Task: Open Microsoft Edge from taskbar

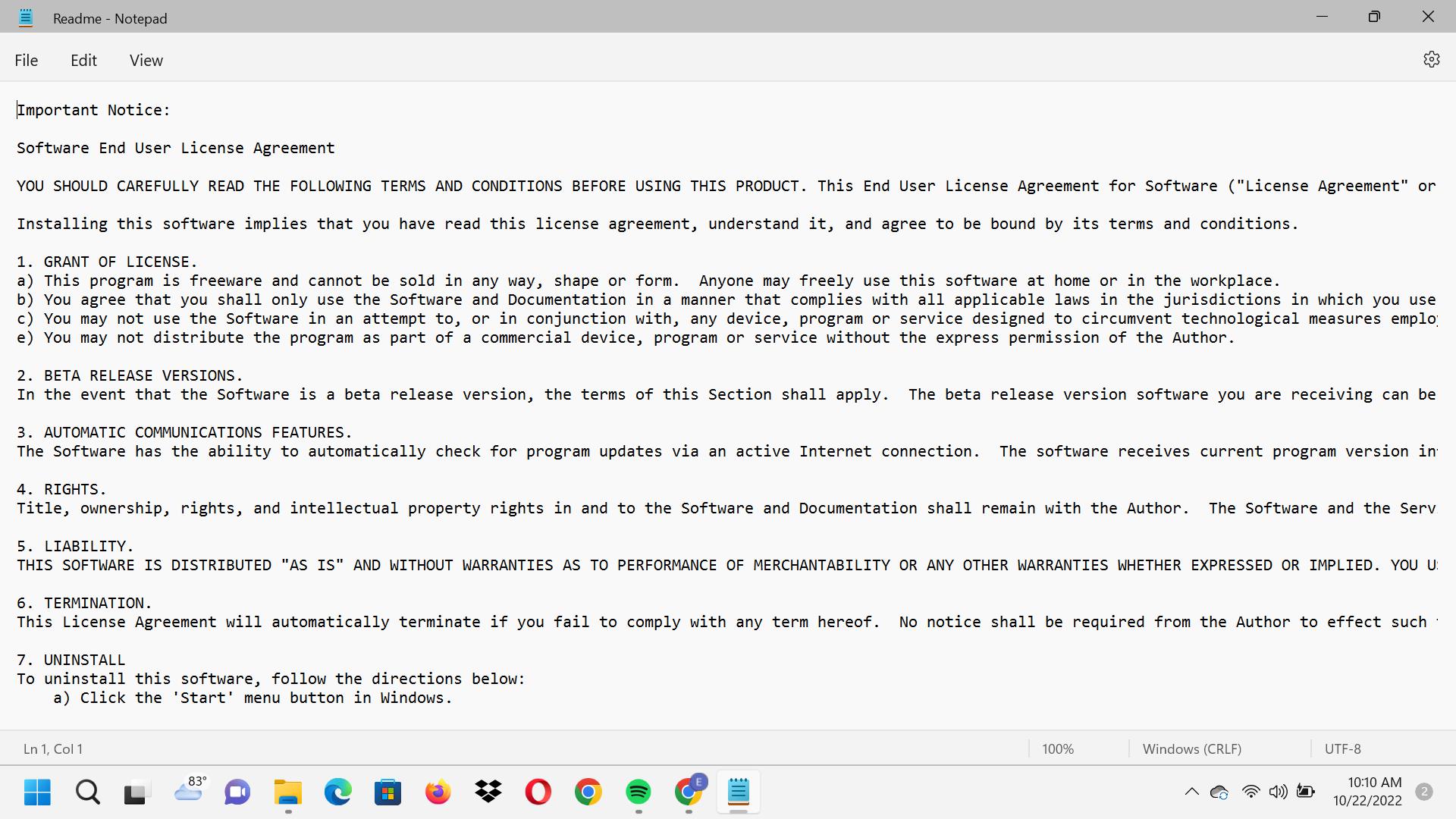Action: point(337,792)
